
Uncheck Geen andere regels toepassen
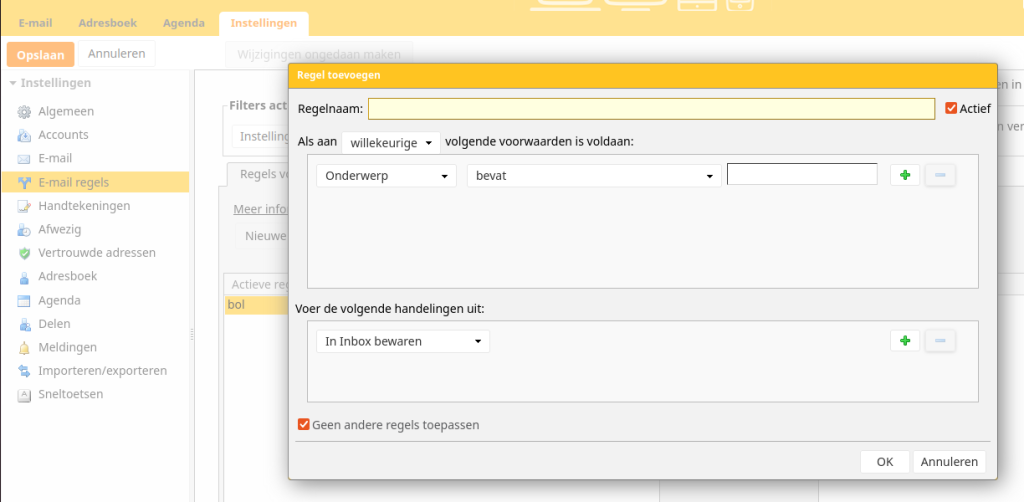tap(304, 424)
